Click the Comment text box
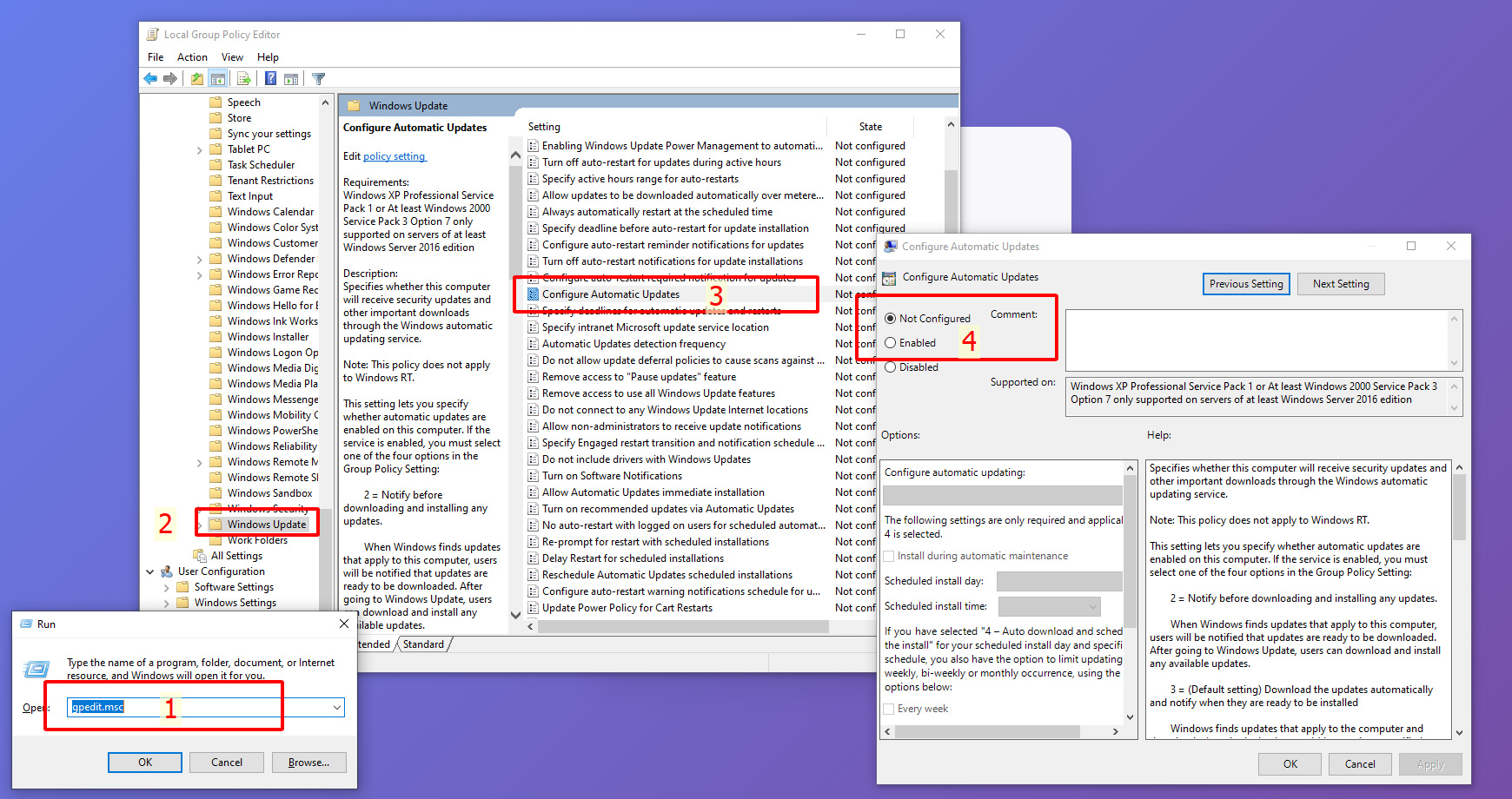Viewport: 1512px width, 799px height. [1263, 340]
